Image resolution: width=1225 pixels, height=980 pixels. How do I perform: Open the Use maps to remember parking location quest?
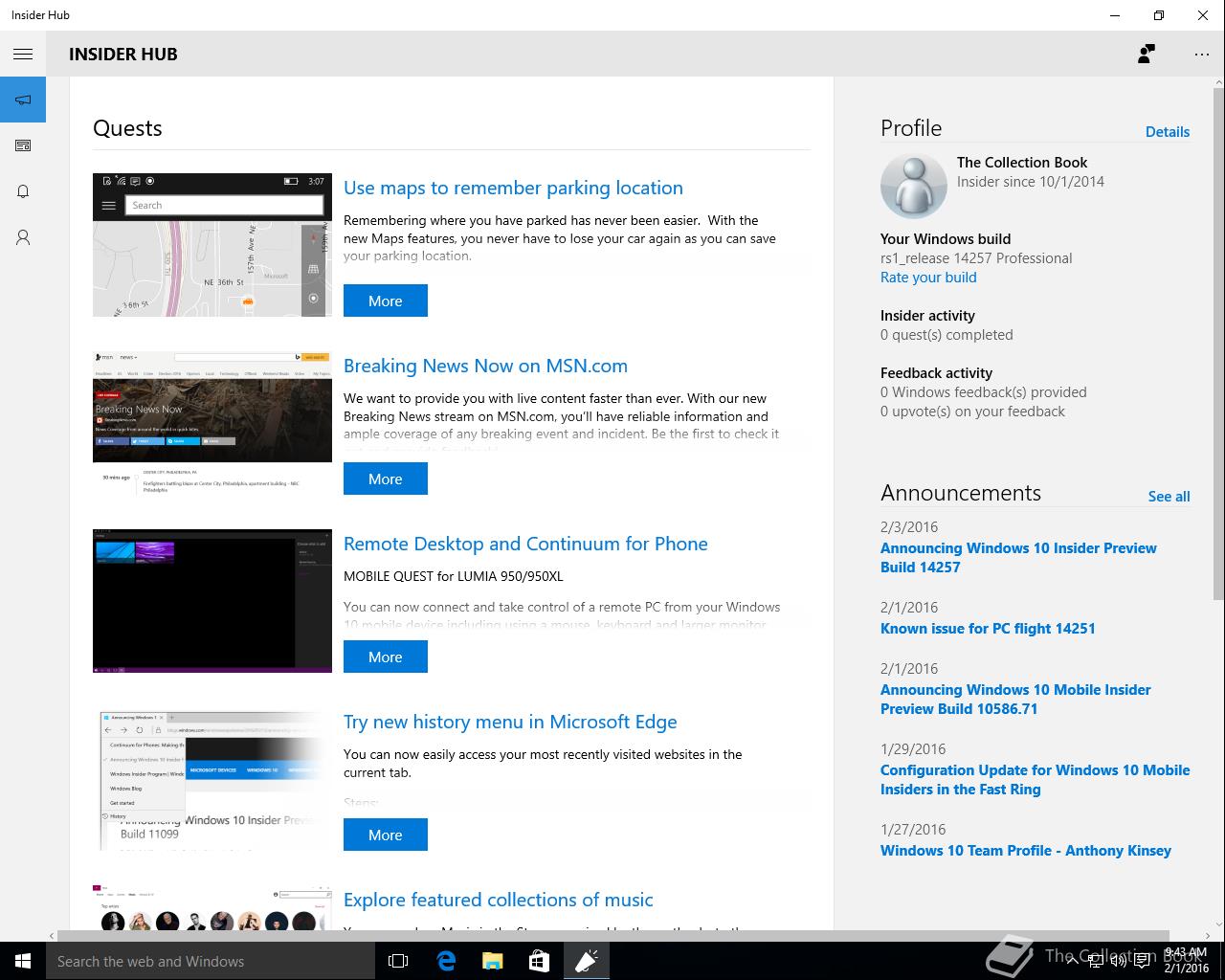click(513, 188)
